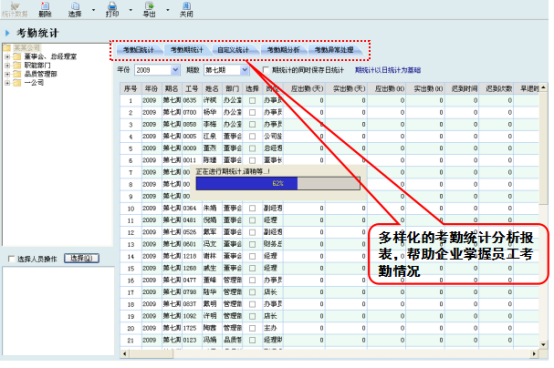Click the folder icon of 一公司

(x=17, y=83)
